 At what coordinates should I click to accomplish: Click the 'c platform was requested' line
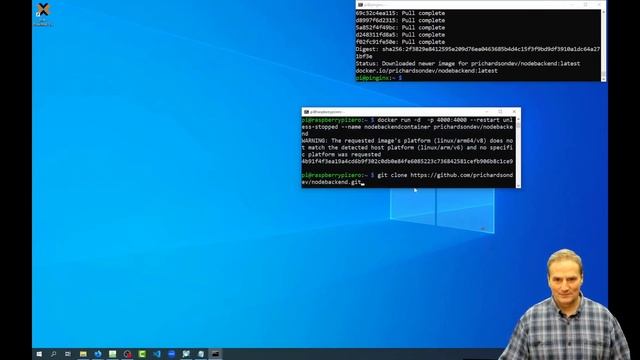(341, 155)
